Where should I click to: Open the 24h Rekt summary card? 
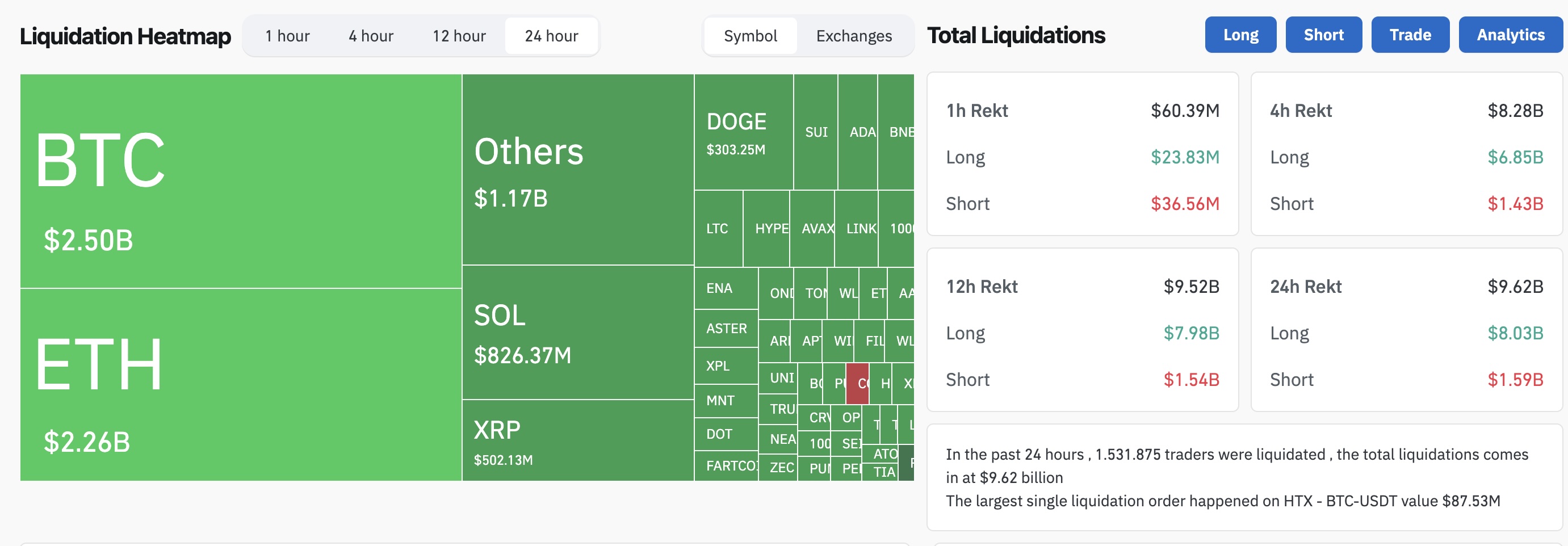(x=1406, y=329)
